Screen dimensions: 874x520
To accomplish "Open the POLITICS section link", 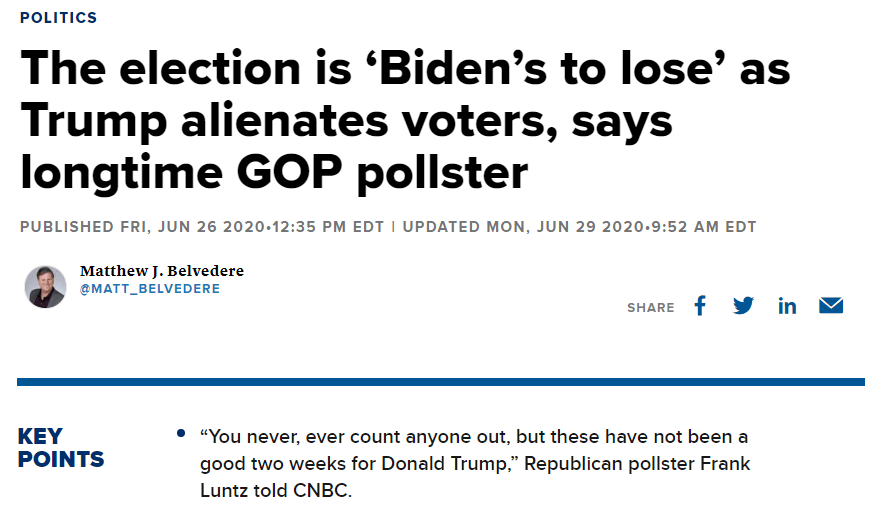I will [58, 18].
